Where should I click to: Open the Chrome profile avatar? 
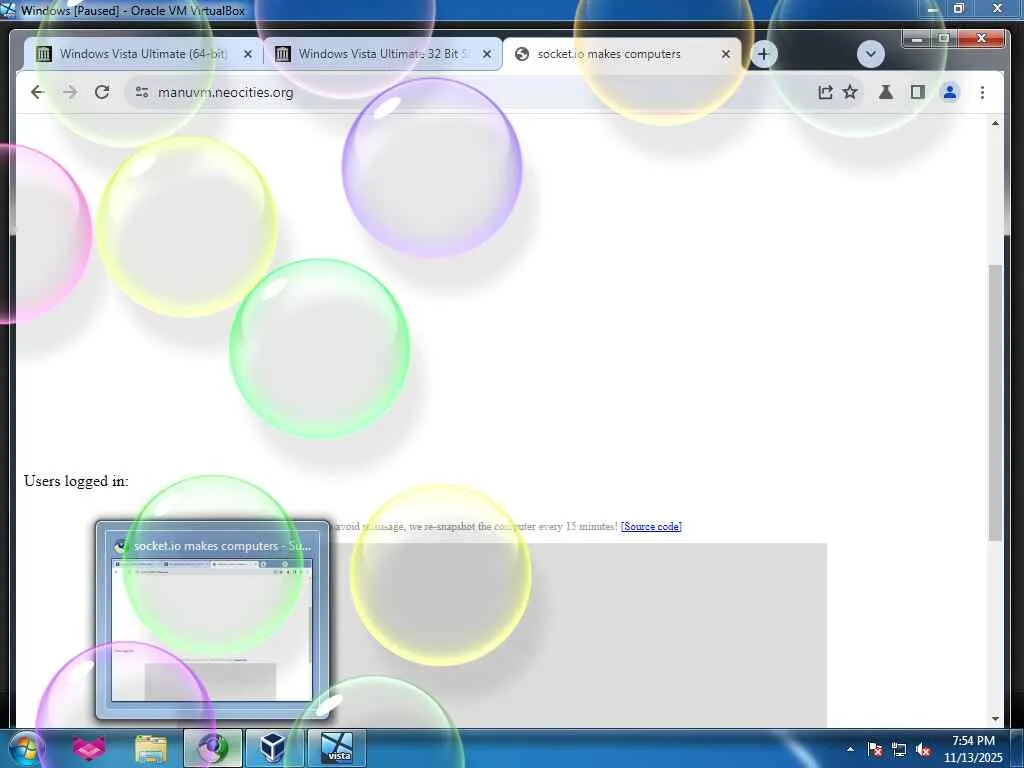[x=950, y=92]
